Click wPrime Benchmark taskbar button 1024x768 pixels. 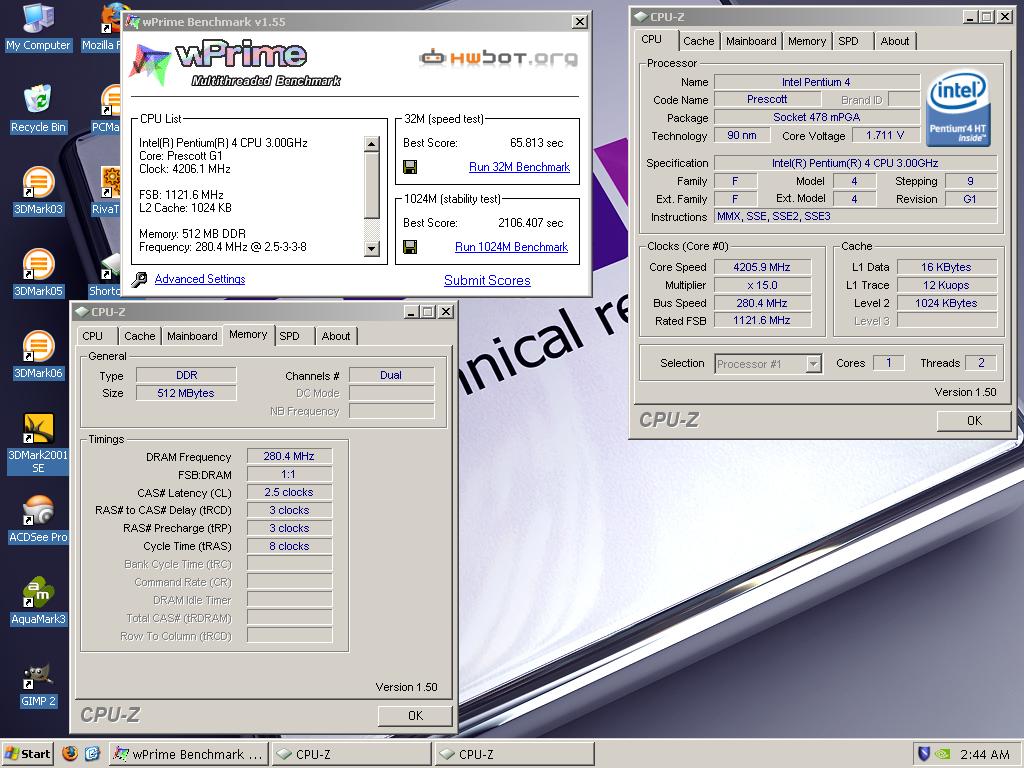click(188, 754)
